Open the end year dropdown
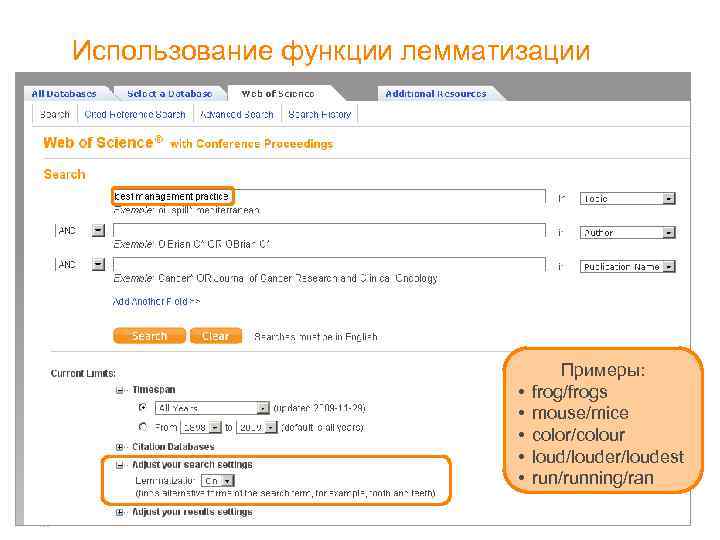The width and height of the screenshot is (720, 540). [x=256, y=428]
